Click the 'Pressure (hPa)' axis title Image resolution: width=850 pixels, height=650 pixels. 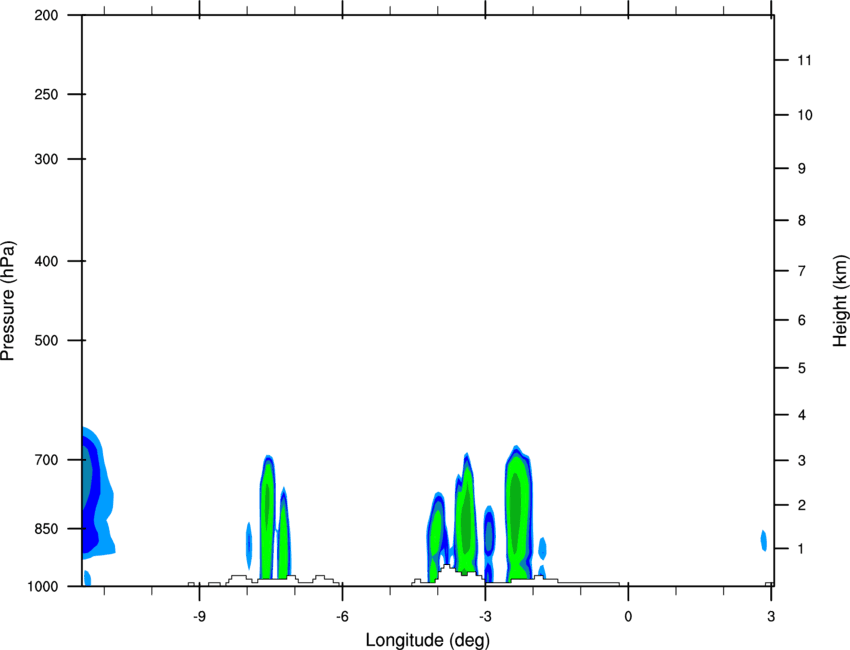click(x=8, y=301)
